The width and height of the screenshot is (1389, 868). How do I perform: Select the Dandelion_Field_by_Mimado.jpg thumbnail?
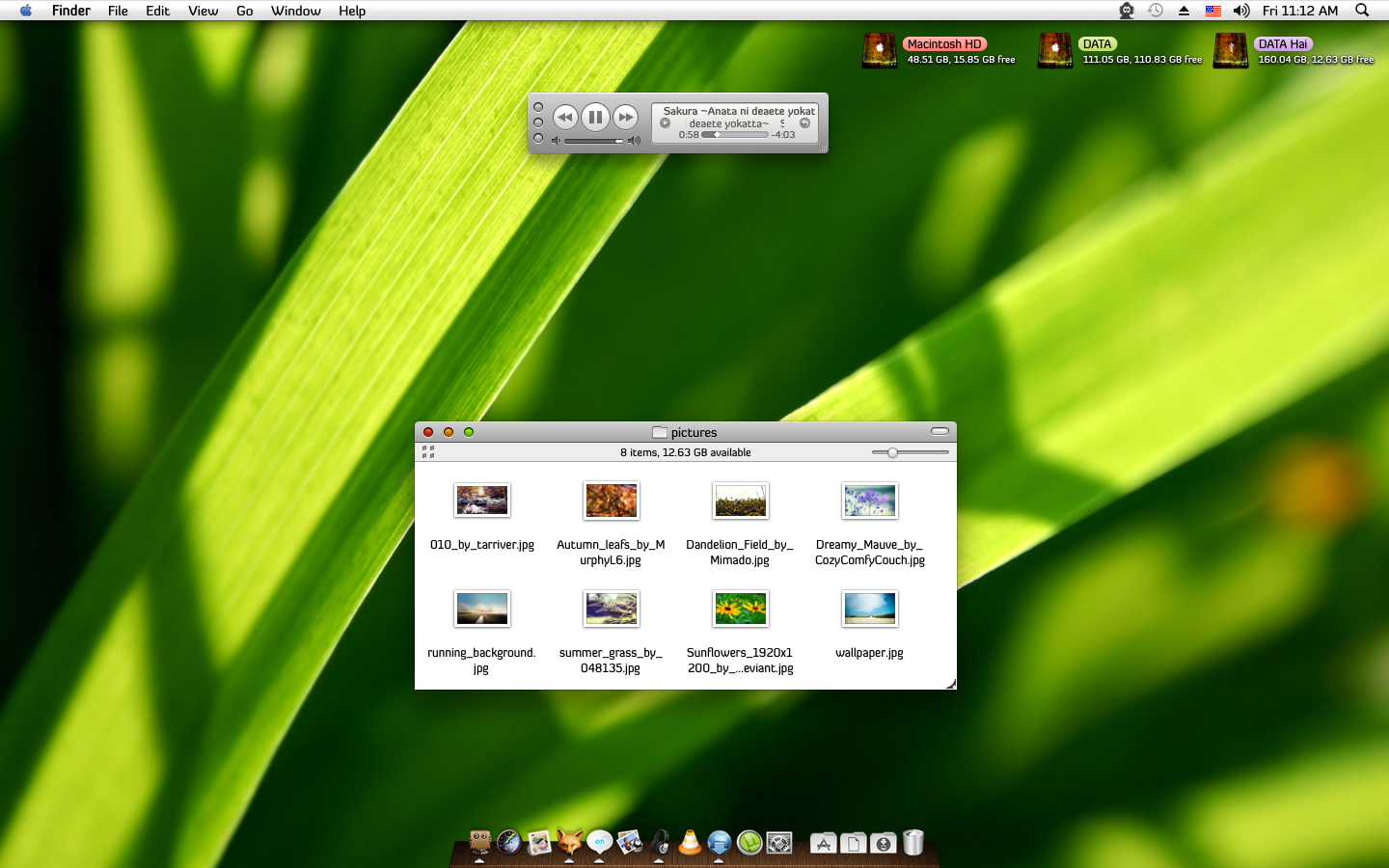[x=741, y=501]
